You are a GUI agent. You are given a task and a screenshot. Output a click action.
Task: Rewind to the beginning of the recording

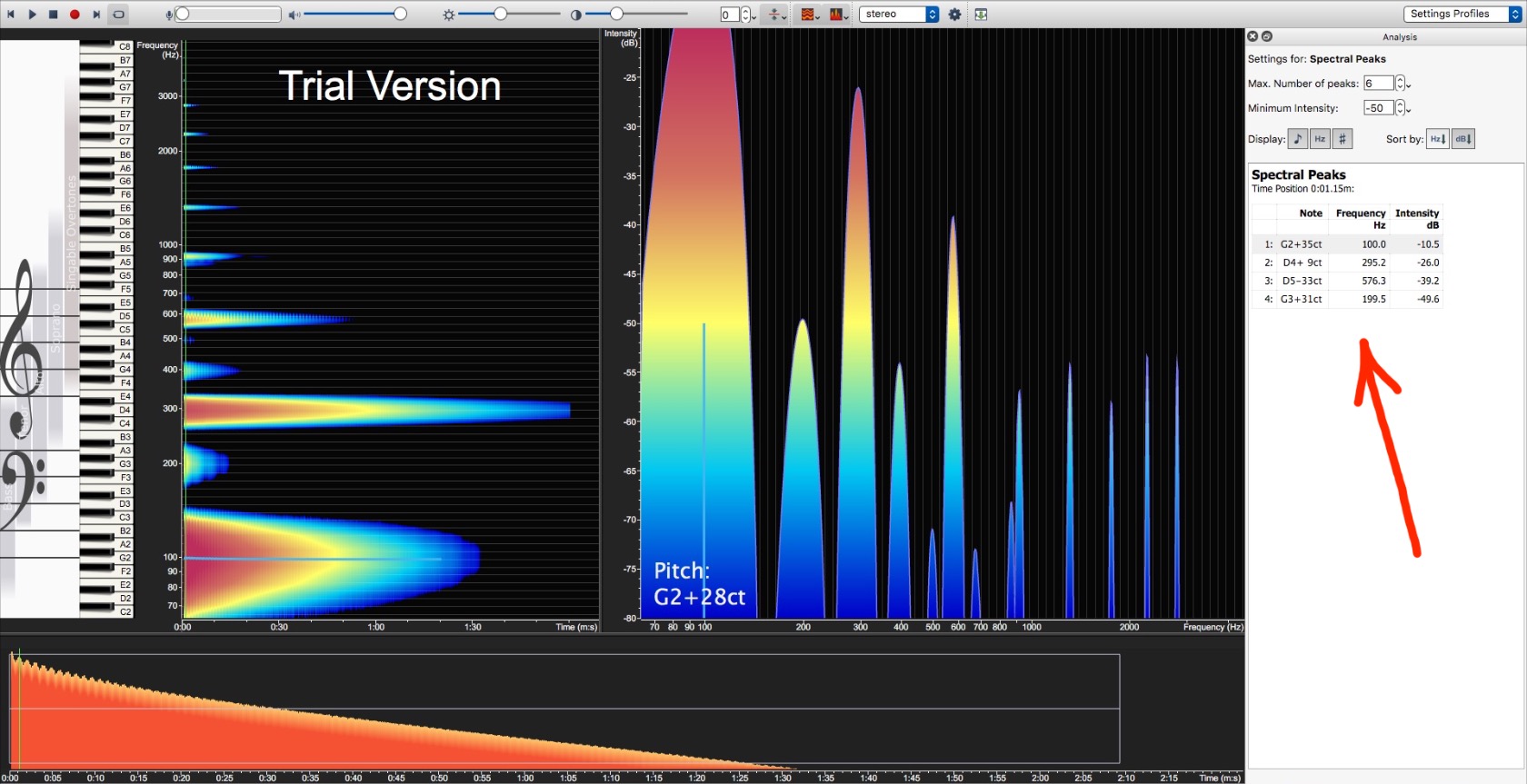(11, 15)
